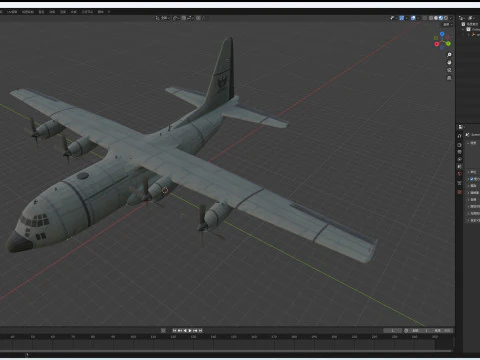Open the pivot point selector
This screenshot has height=360, width=480.
[176, 18]
